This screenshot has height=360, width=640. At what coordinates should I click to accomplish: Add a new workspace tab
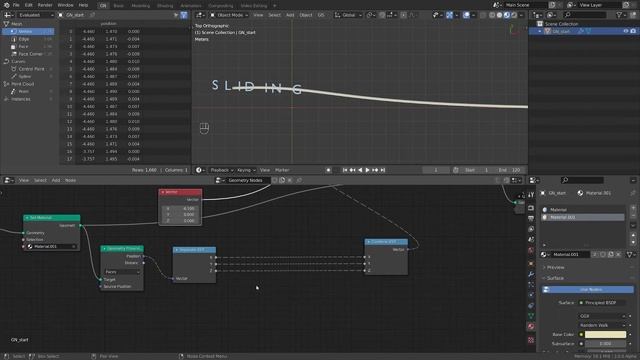click(275, 6)
